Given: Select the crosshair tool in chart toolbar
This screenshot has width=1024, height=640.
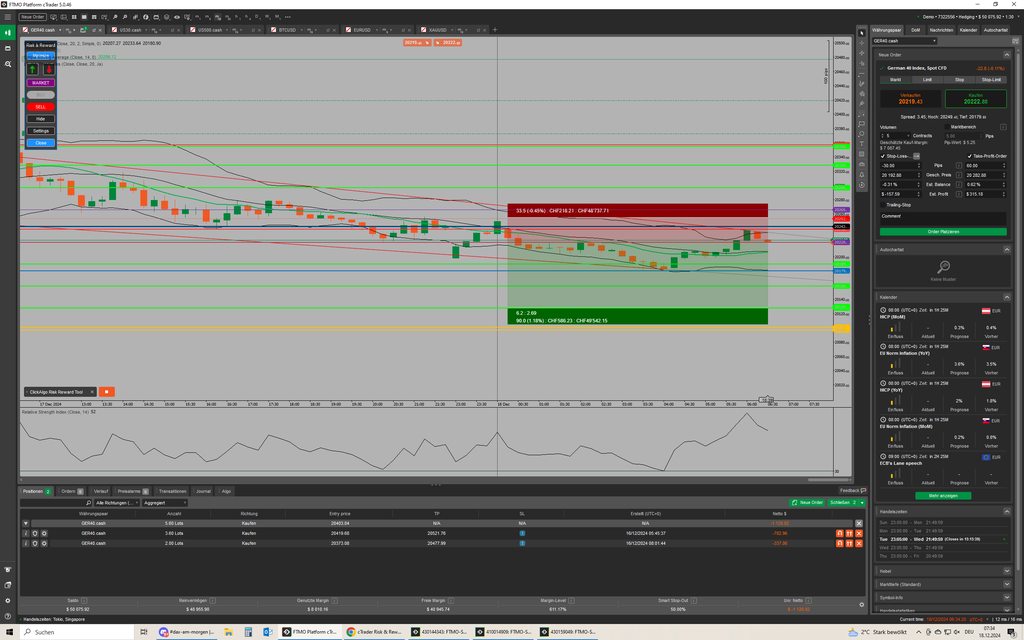Looking at the screenshot, I should (861, 43).
